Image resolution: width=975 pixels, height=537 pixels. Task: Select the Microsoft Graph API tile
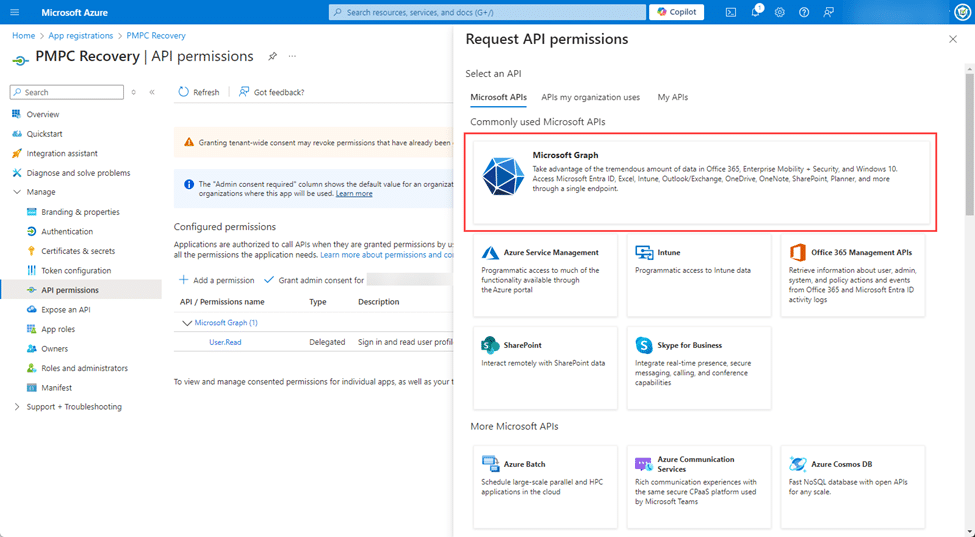coord(701,181)
